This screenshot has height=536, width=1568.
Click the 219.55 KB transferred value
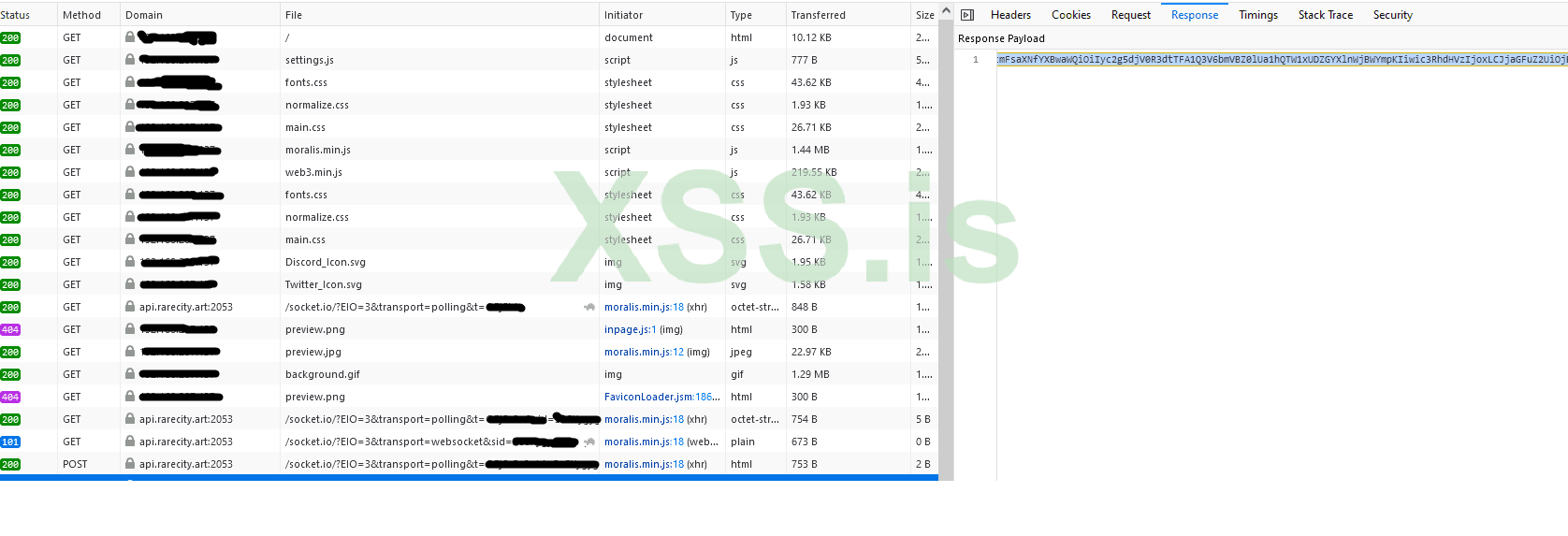[814, 172]
